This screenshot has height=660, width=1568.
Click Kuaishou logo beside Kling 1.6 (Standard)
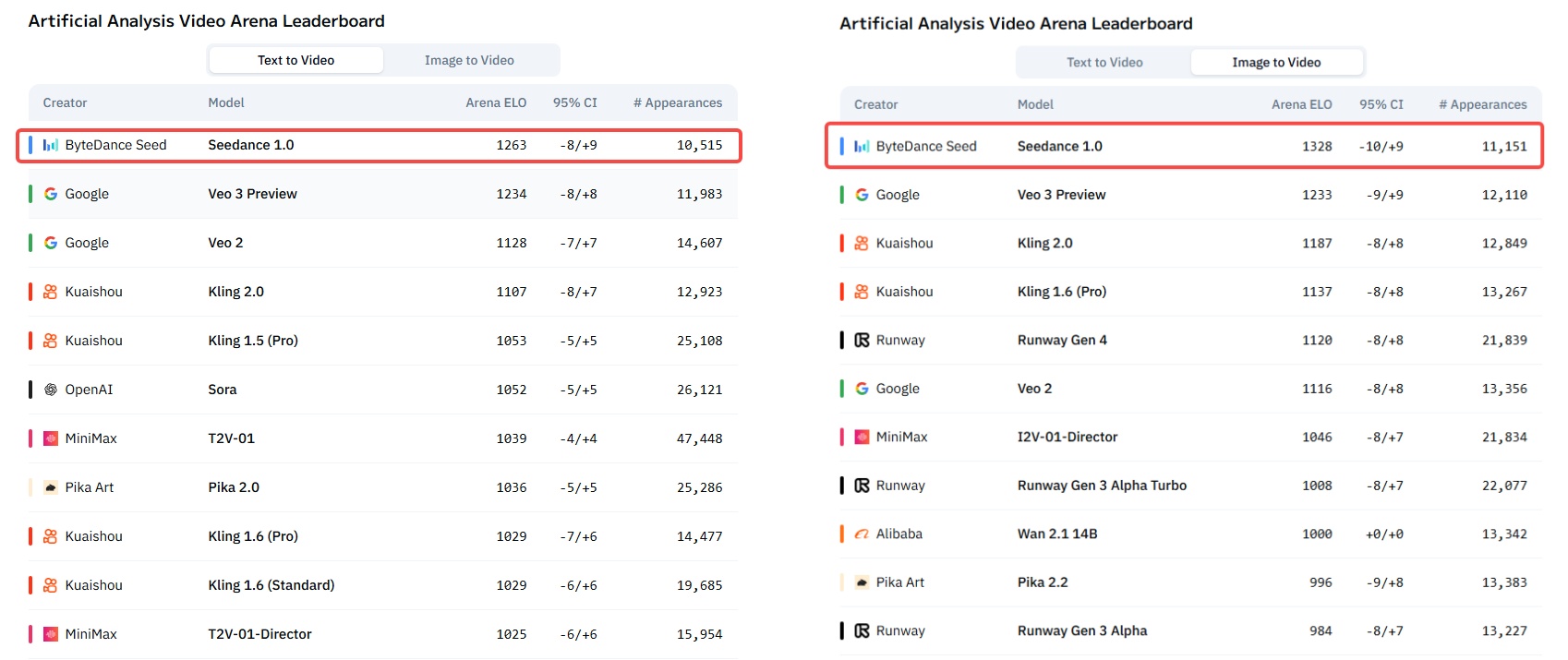pos(51,585)
